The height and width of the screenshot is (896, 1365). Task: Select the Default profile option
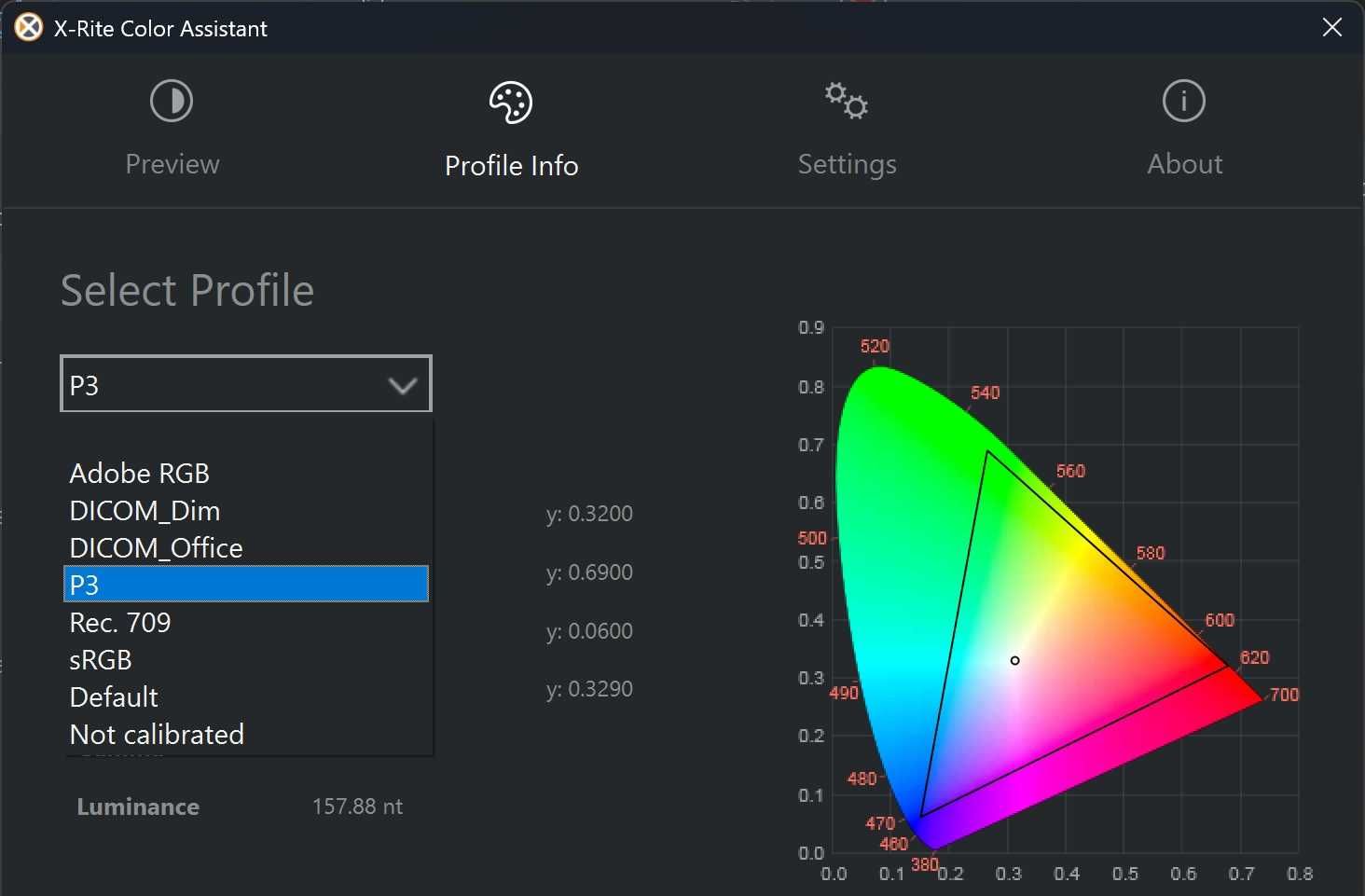point(246,696)
